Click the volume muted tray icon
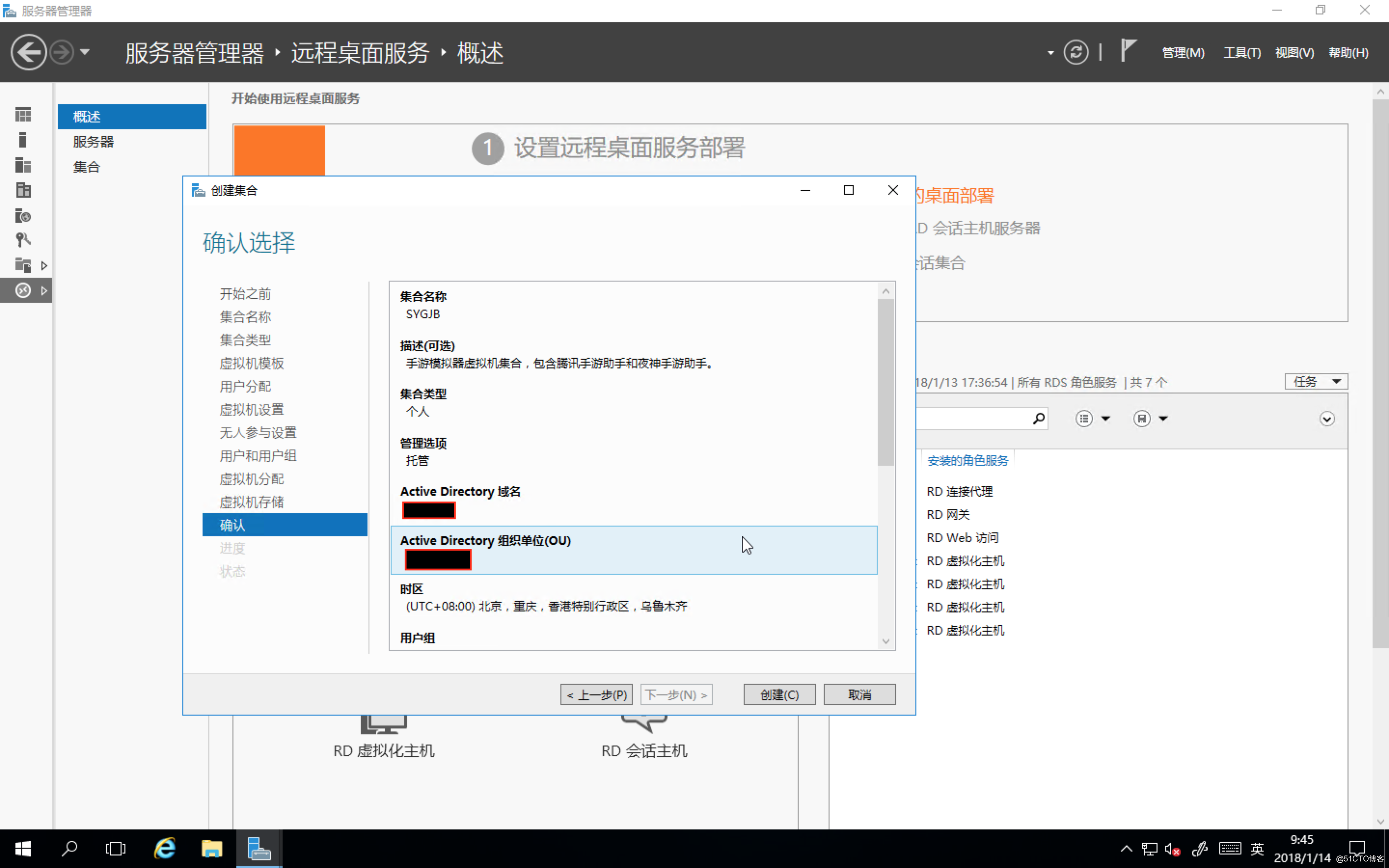The height and width of the screenshot is (868, 1389). tap(1172, 849)
